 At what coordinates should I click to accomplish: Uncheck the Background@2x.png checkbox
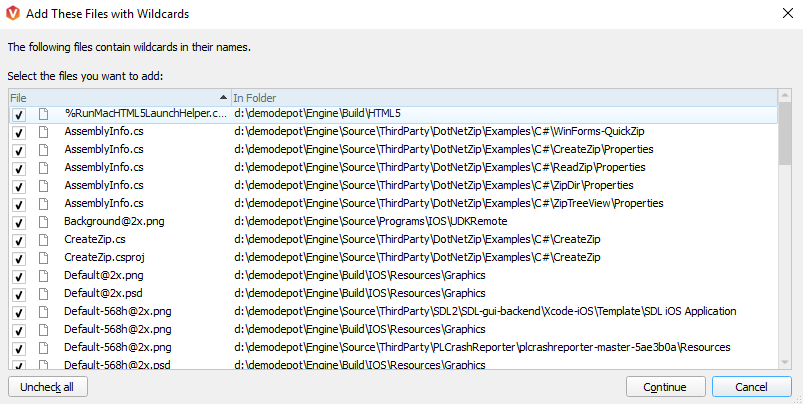tap(19, 223)
